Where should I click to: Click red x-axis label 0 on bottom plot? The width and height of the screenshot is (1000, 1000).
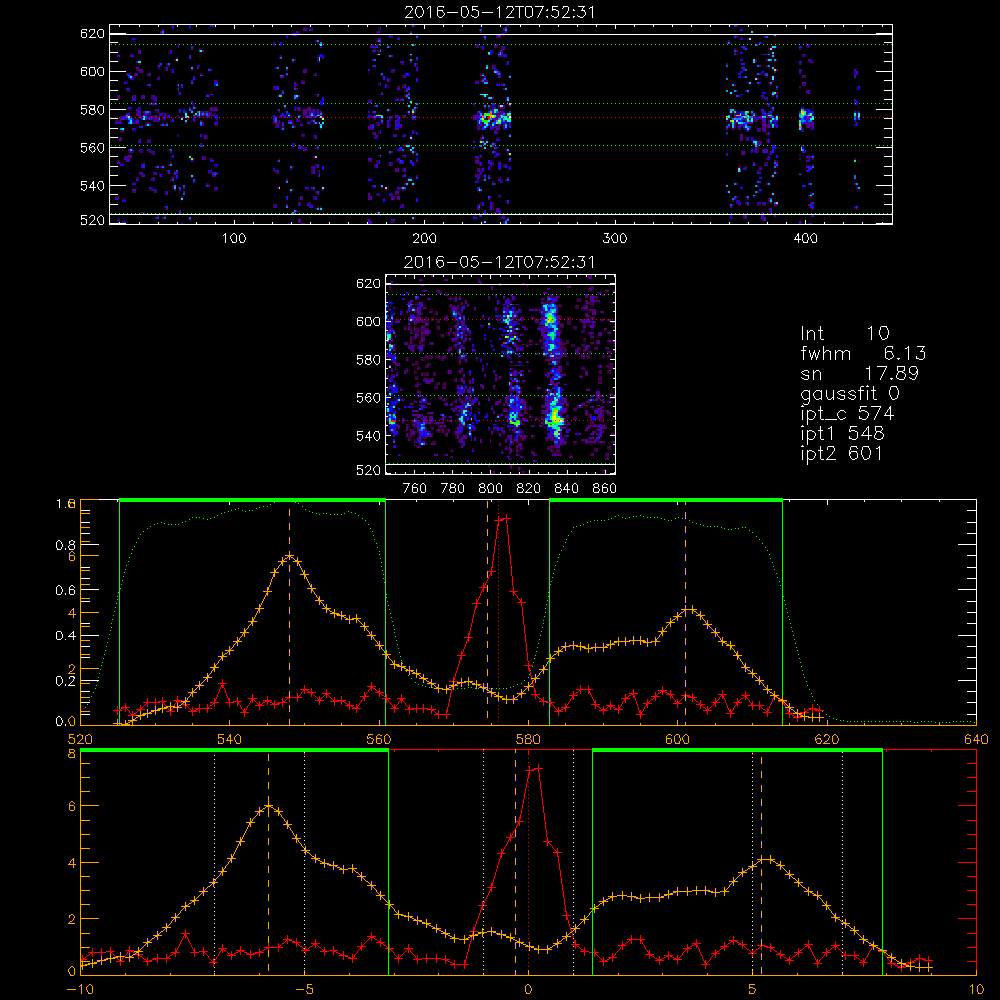pos(528,990)
